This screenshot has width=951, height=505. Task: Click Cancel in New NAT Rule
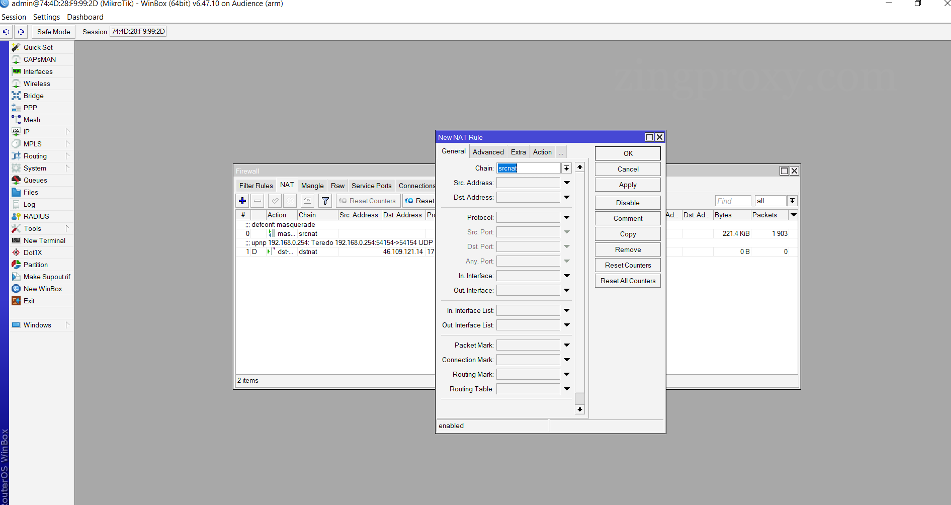[x=628, y=169]
